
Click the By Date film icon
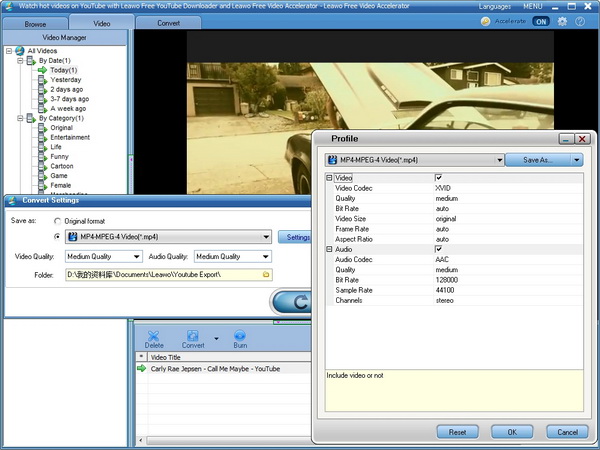point(31,60)
